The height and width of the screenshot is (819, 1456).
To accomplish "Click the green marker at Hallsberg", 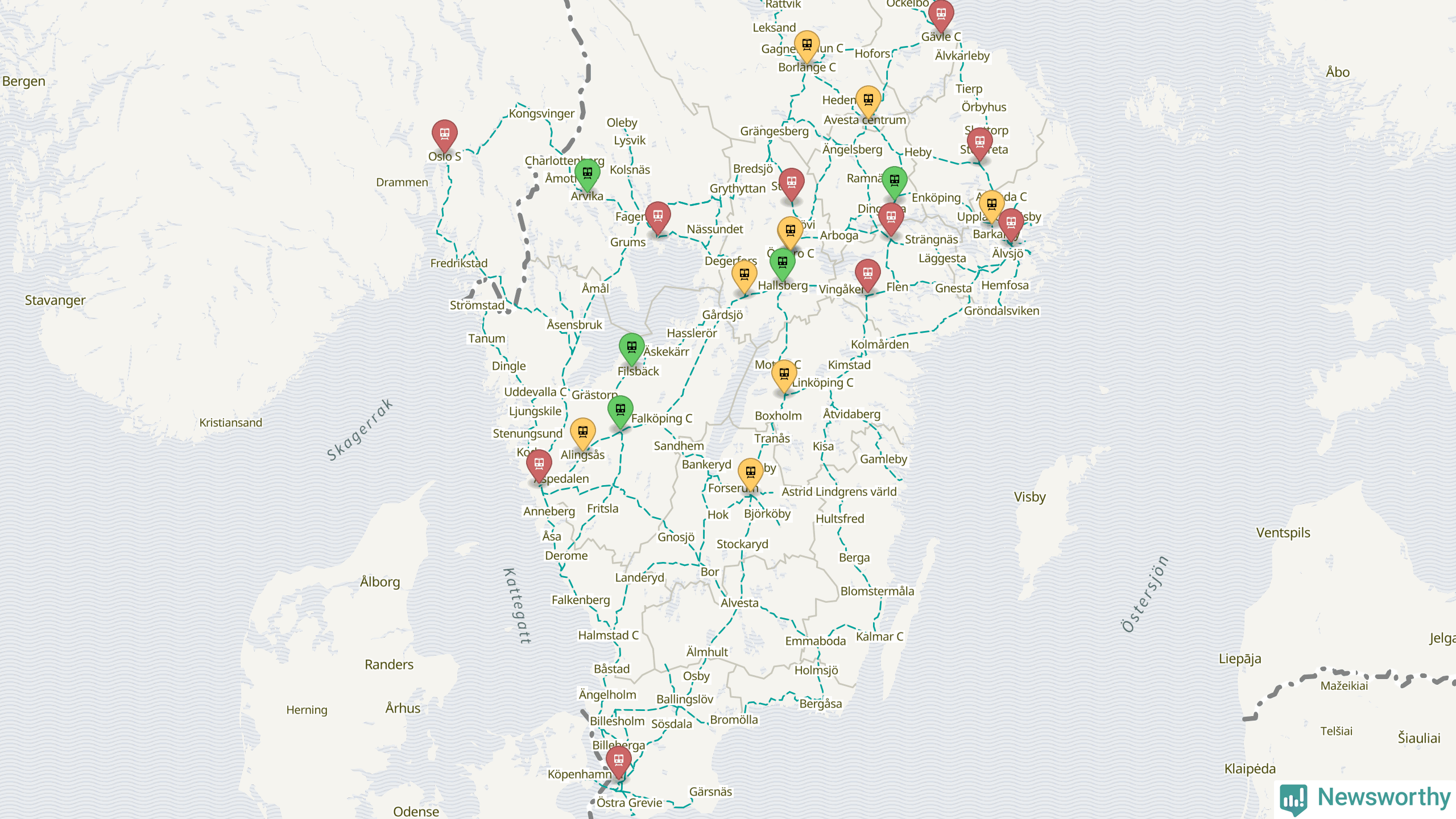I will 782,263.
